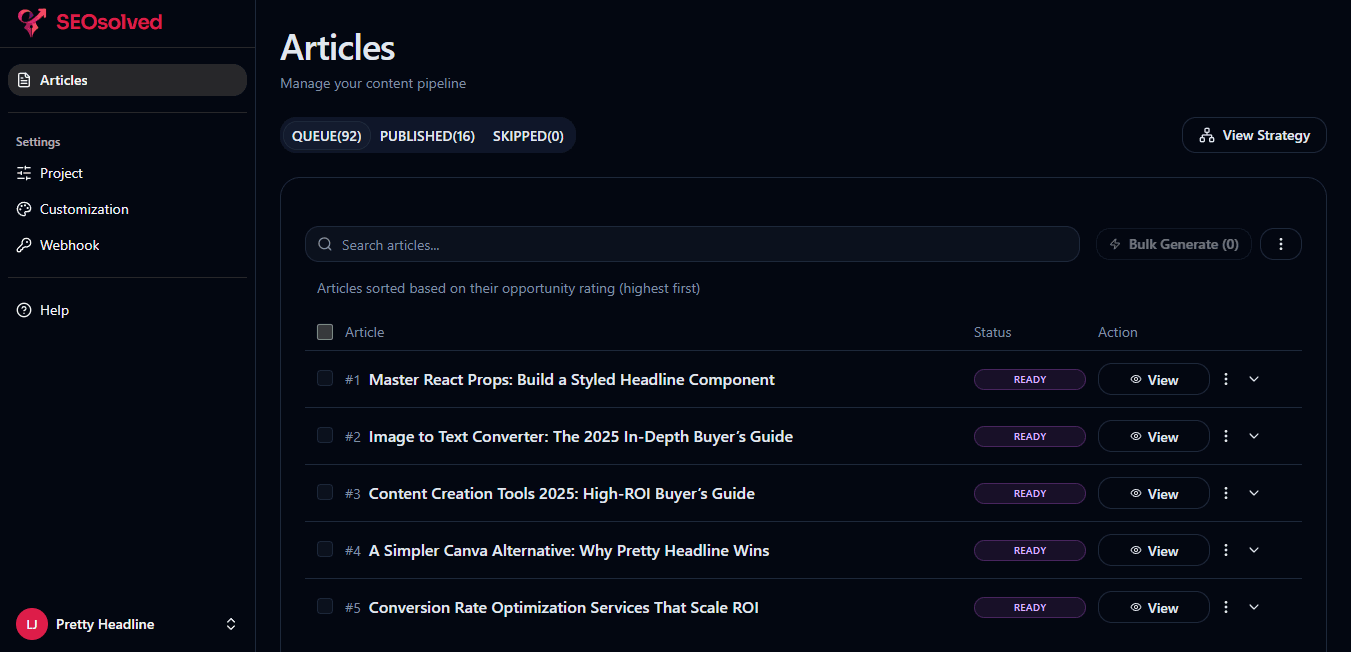Click the View Strategy button

pos(1253,136)
